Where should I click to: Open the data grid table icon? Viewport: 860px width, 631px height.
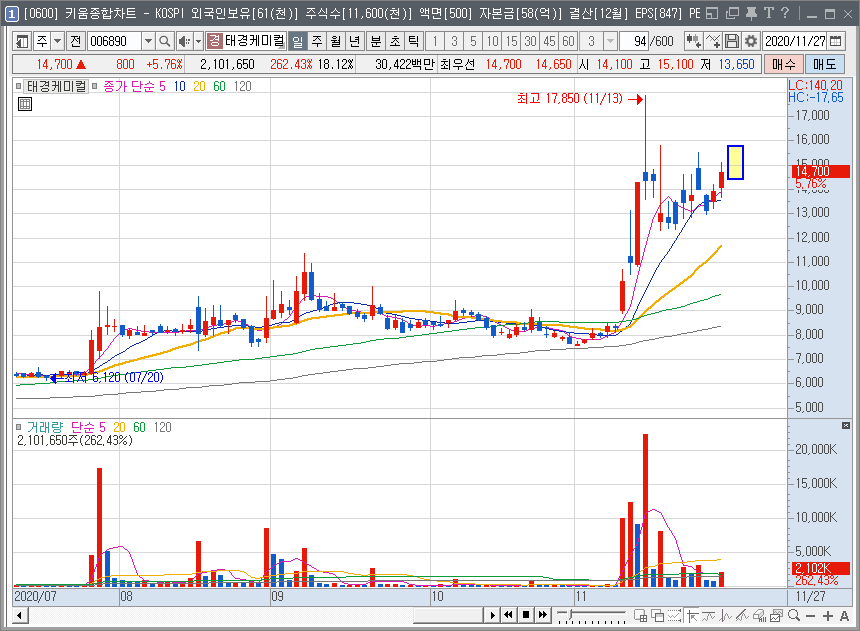point(25,104)
